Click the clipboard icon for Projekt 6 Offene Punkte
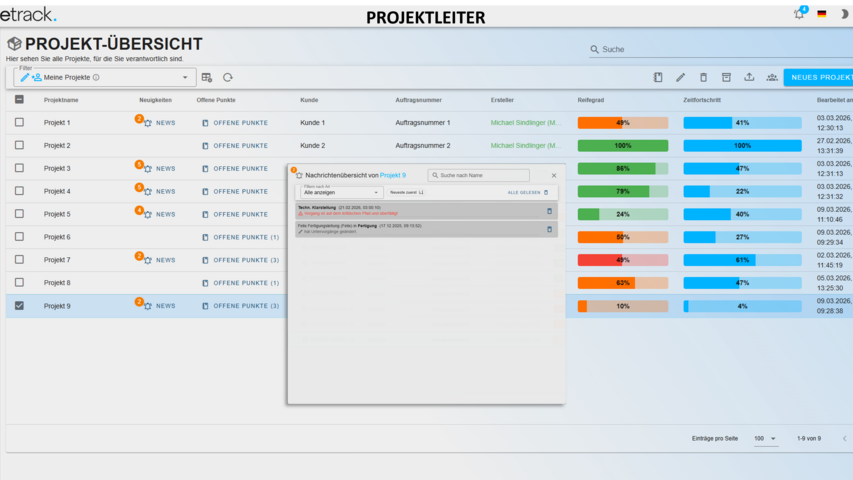 point(205,237)
